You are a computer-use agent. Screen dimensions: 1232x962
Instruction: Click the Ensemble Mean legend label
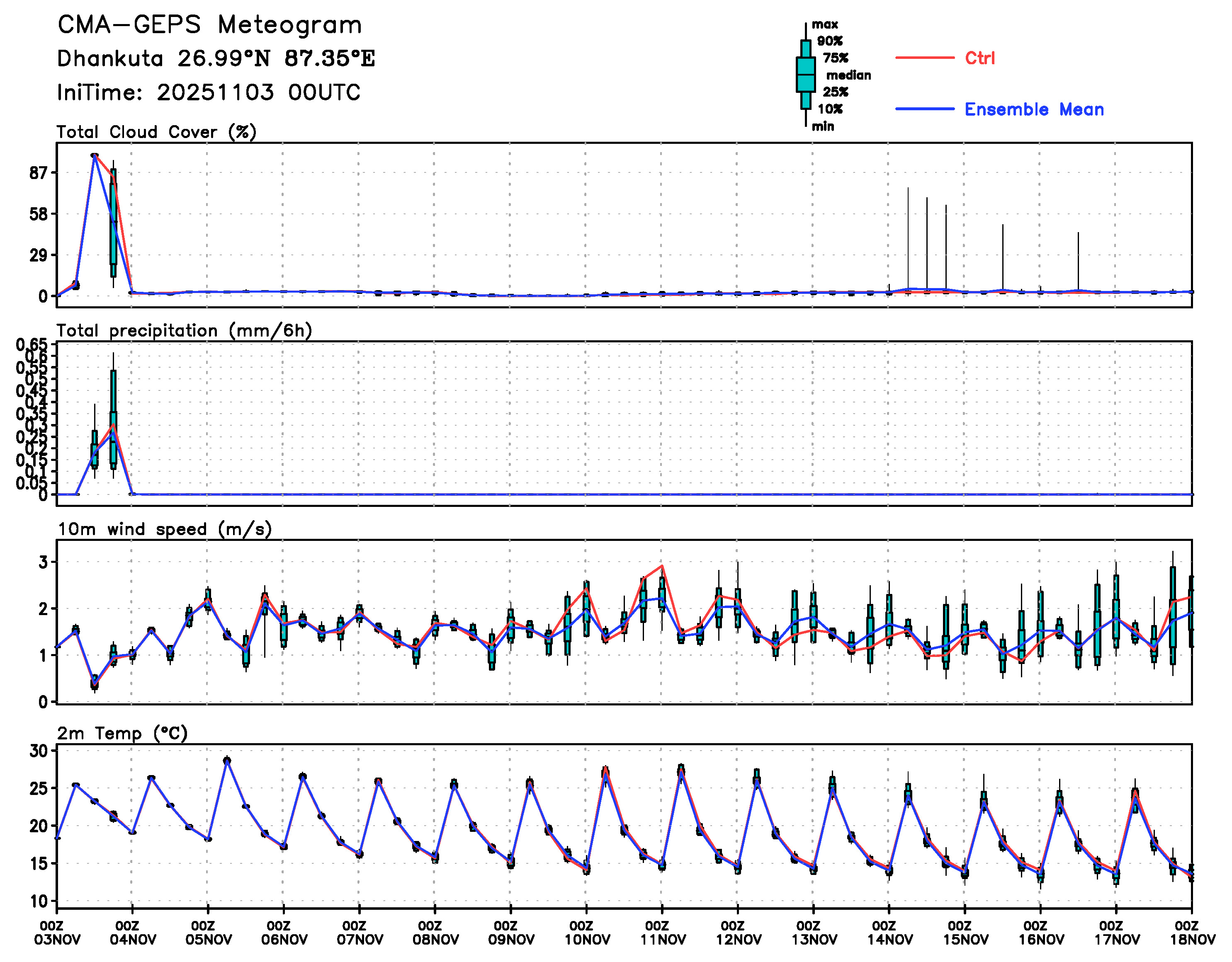[1034, 109]
